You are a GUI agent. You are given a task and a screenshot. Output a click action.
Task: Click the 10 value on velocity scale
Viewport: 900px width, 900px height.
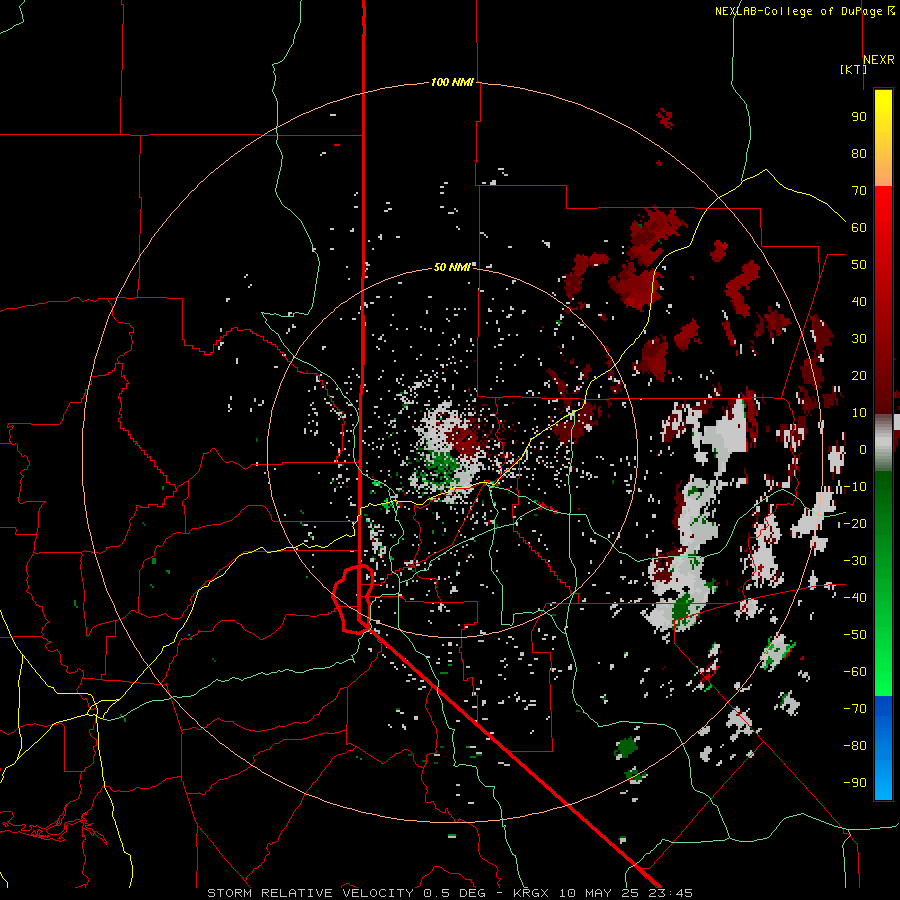click(x=859, y=413)
